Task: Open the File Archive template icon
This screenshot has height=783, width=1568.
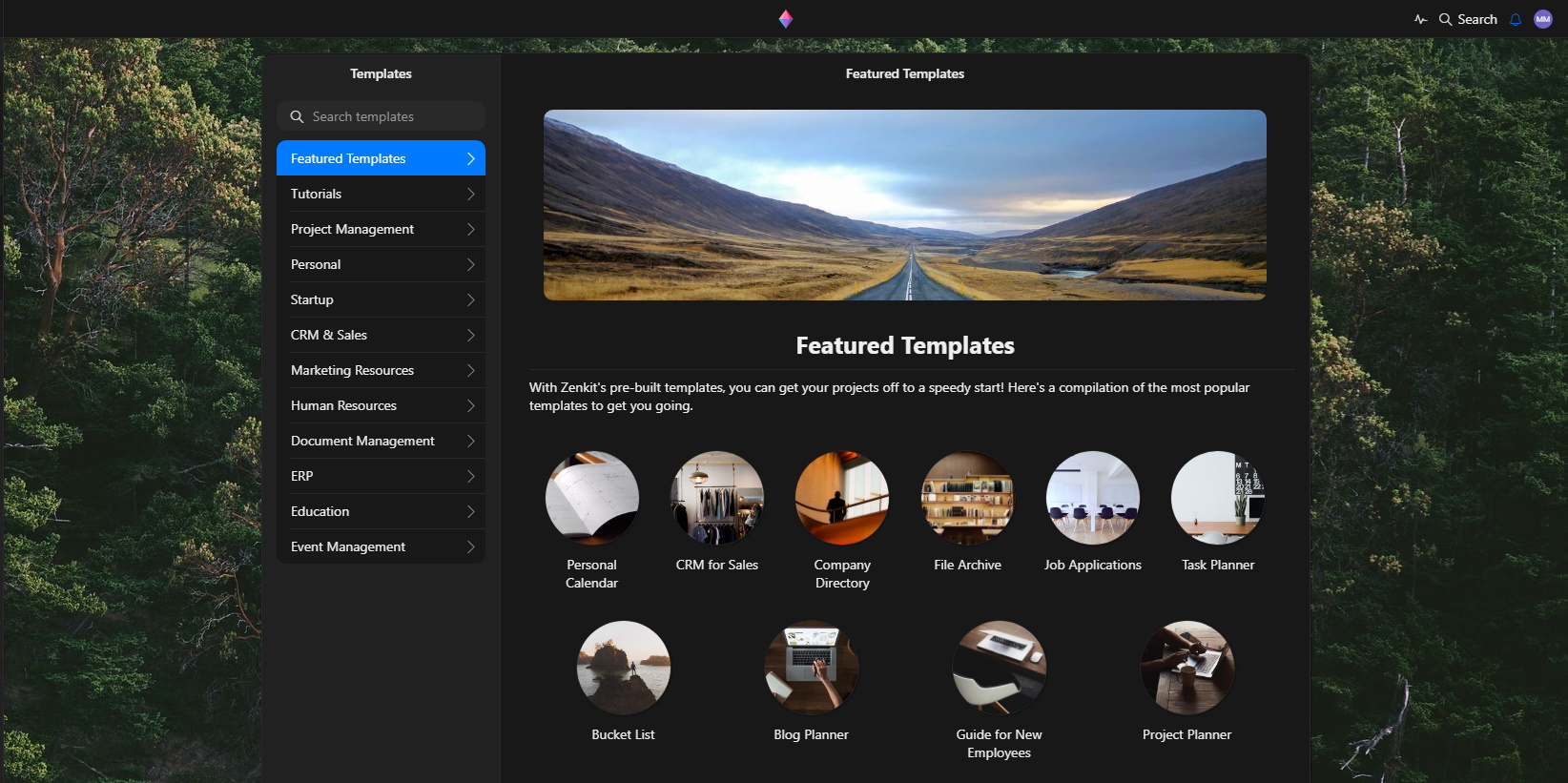Action: coord(967,498)
